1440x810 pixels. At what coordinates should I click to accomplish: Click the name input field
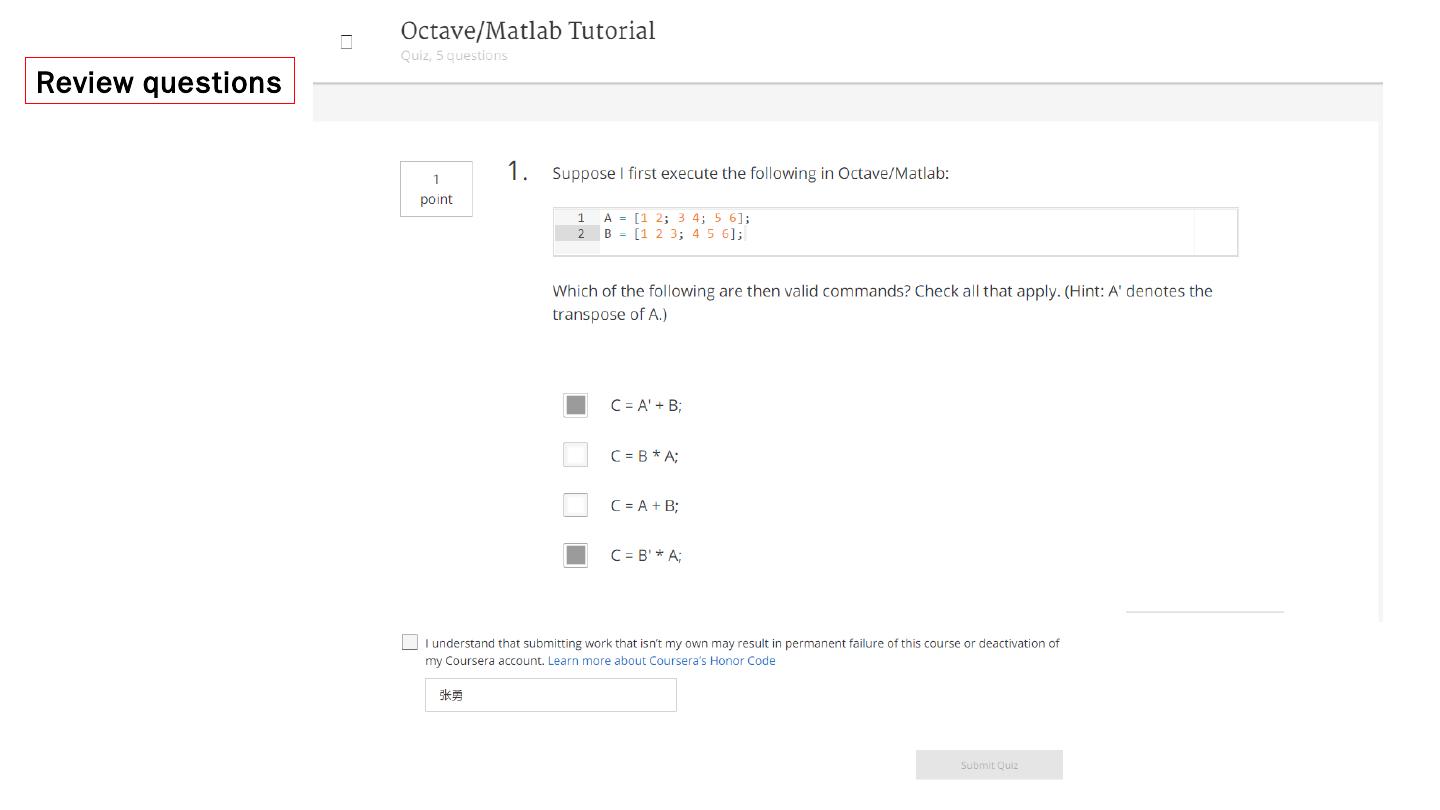click(550, 695)
